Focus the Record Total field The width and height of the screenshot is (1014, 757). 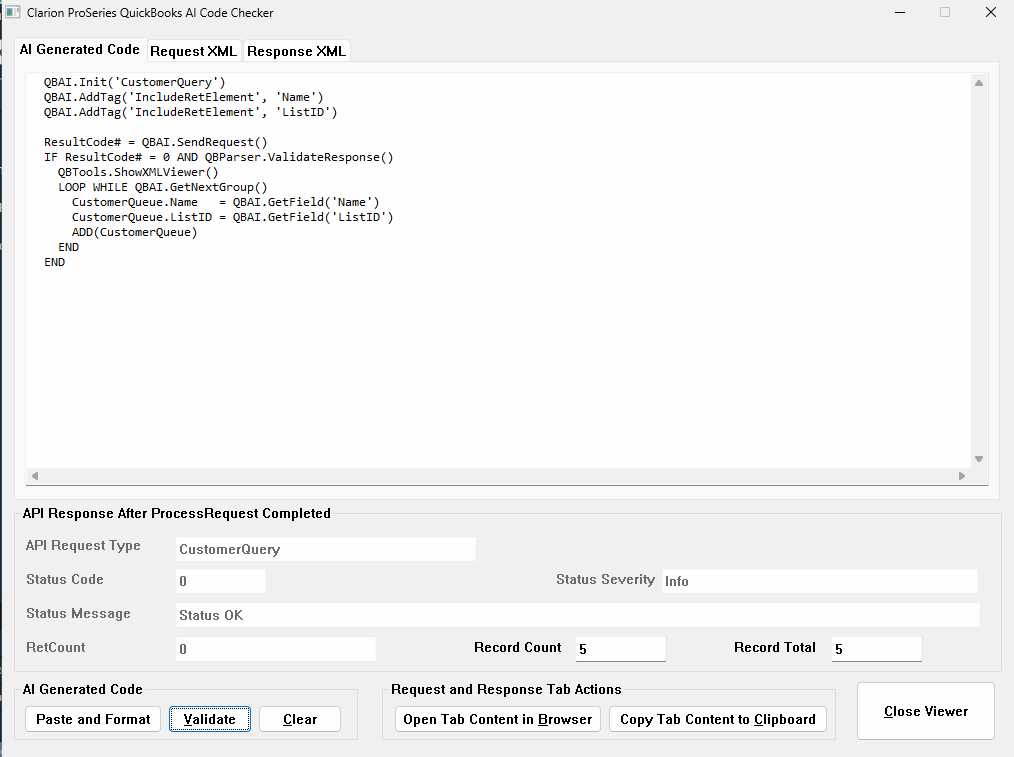pos(876,649)
